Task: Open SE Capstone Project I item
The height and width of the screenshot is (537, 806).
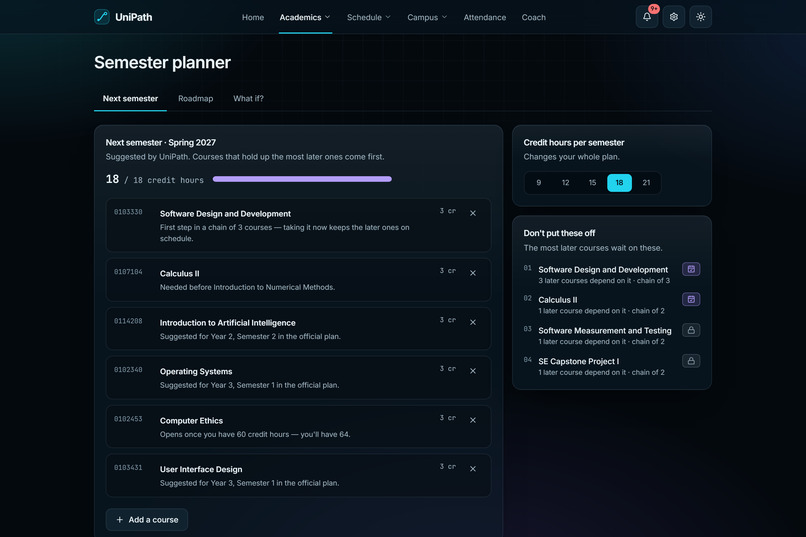Action: 578,361
